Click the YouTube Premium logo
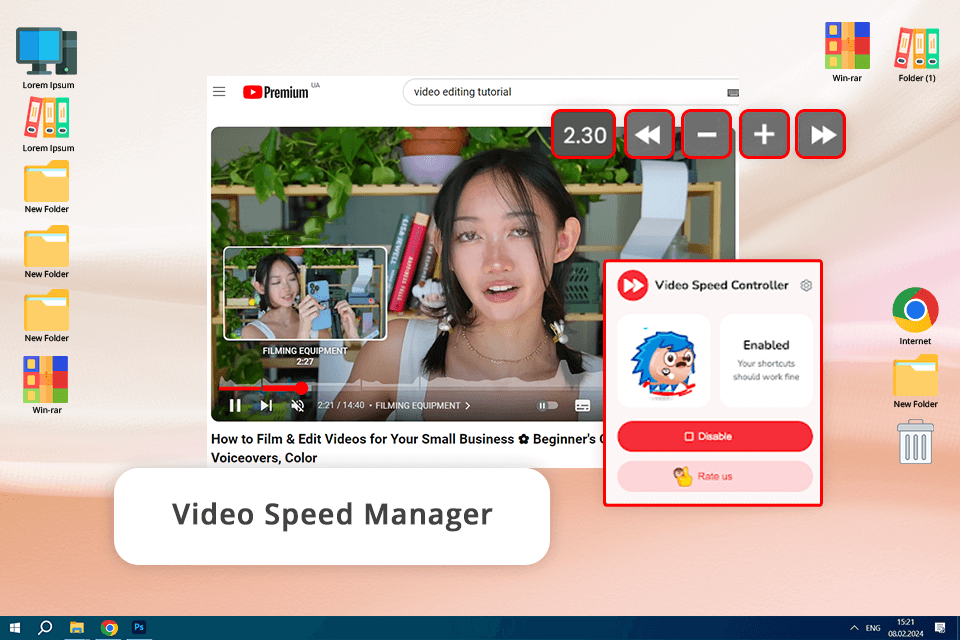The width and height of the screenshot is (960, 640). [x=276, y=92]
